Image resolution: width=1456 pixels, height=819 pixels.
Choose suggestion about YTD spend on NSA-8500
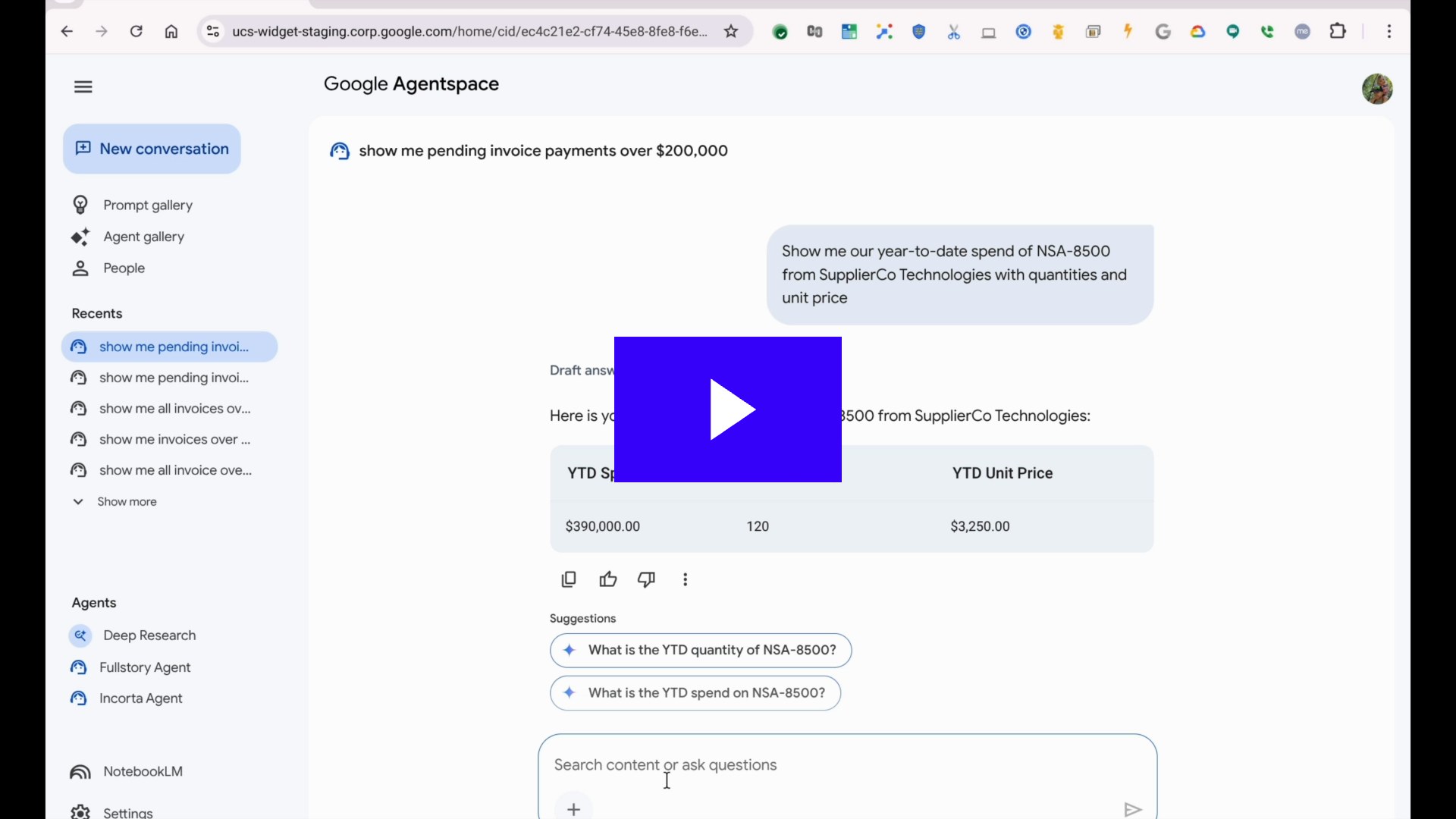[695, 693]
